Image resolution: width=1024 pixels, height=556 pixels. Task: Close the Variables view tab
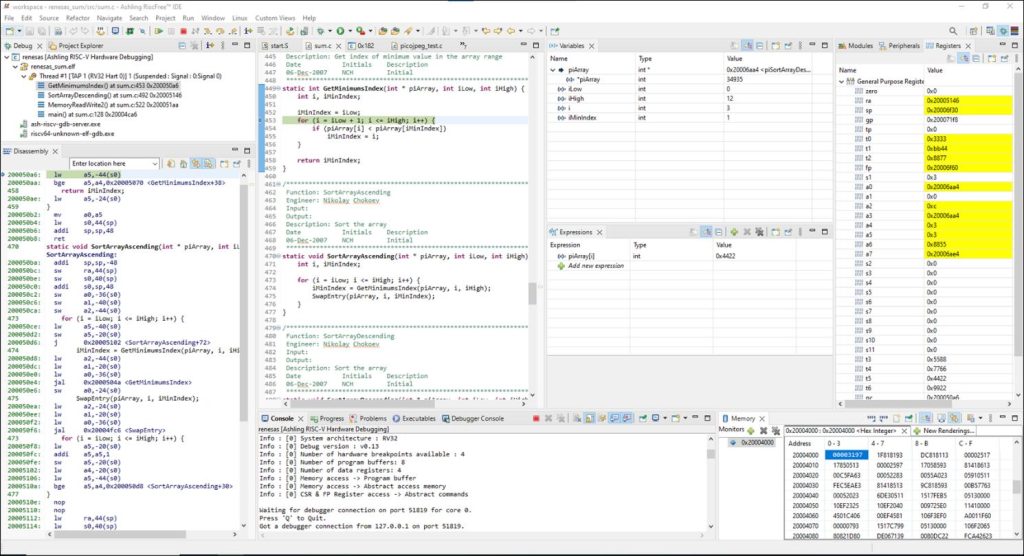pyautogui.click(x=591, y=46)
